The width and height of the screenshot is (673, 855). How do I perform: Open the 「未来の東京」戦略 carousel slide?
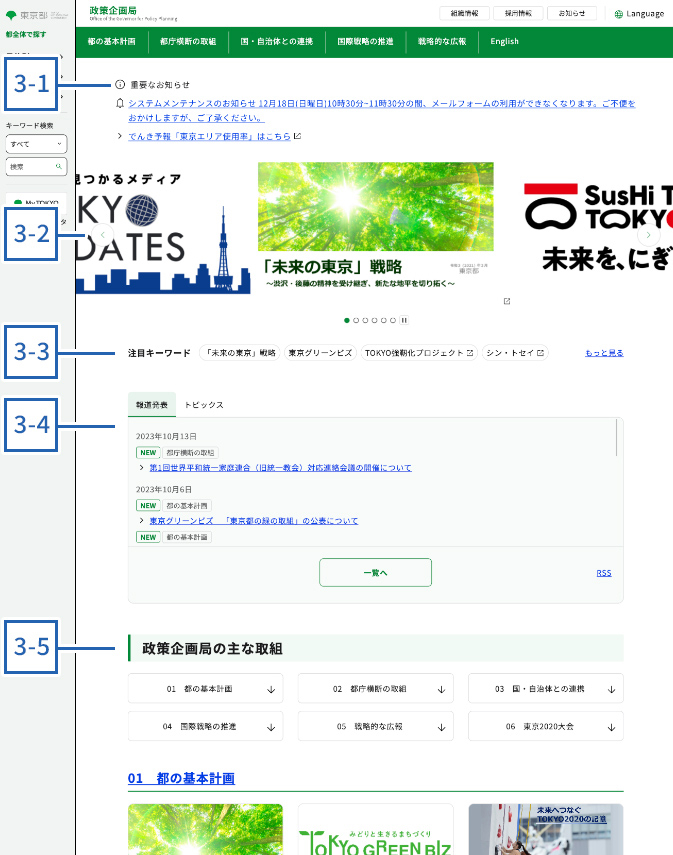(x=376, y=226)
